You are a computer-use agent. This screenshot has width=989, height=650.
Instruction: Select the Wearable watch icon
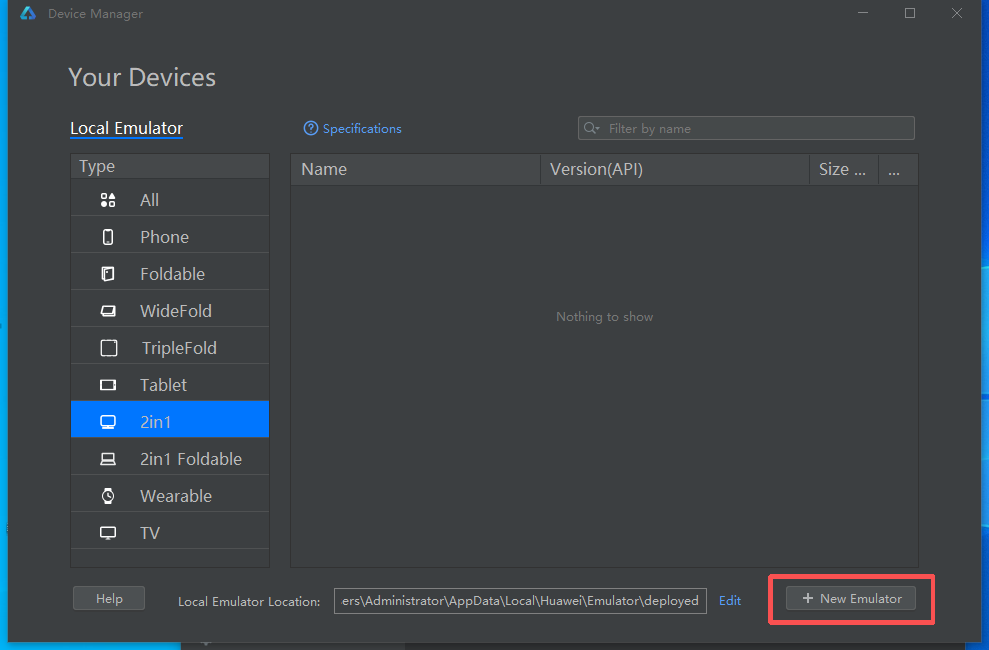tap(108, 496)
